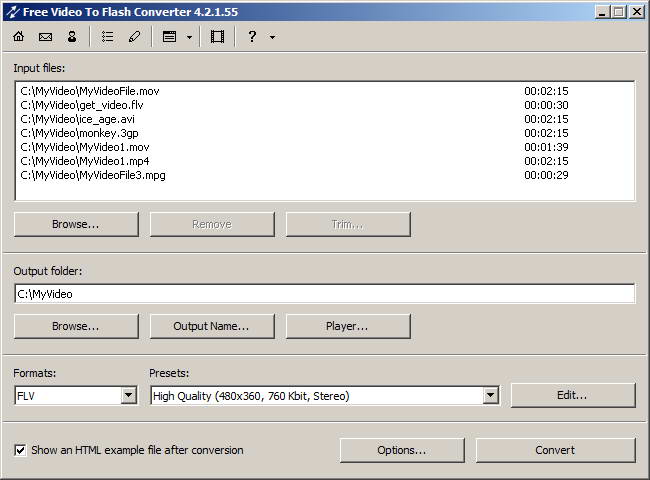Screen dimensions: 650x480
Task: Click the pencil edit toolbar icon
Action: 134,37
